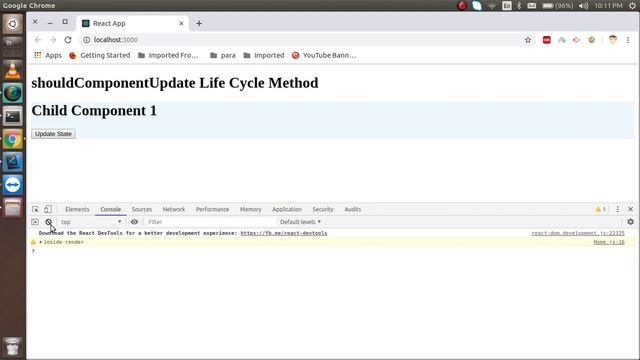Image resolution: width=640 pixels, height=360 pixels.
Task: View site information icon
Action: (x=87, y=40)
